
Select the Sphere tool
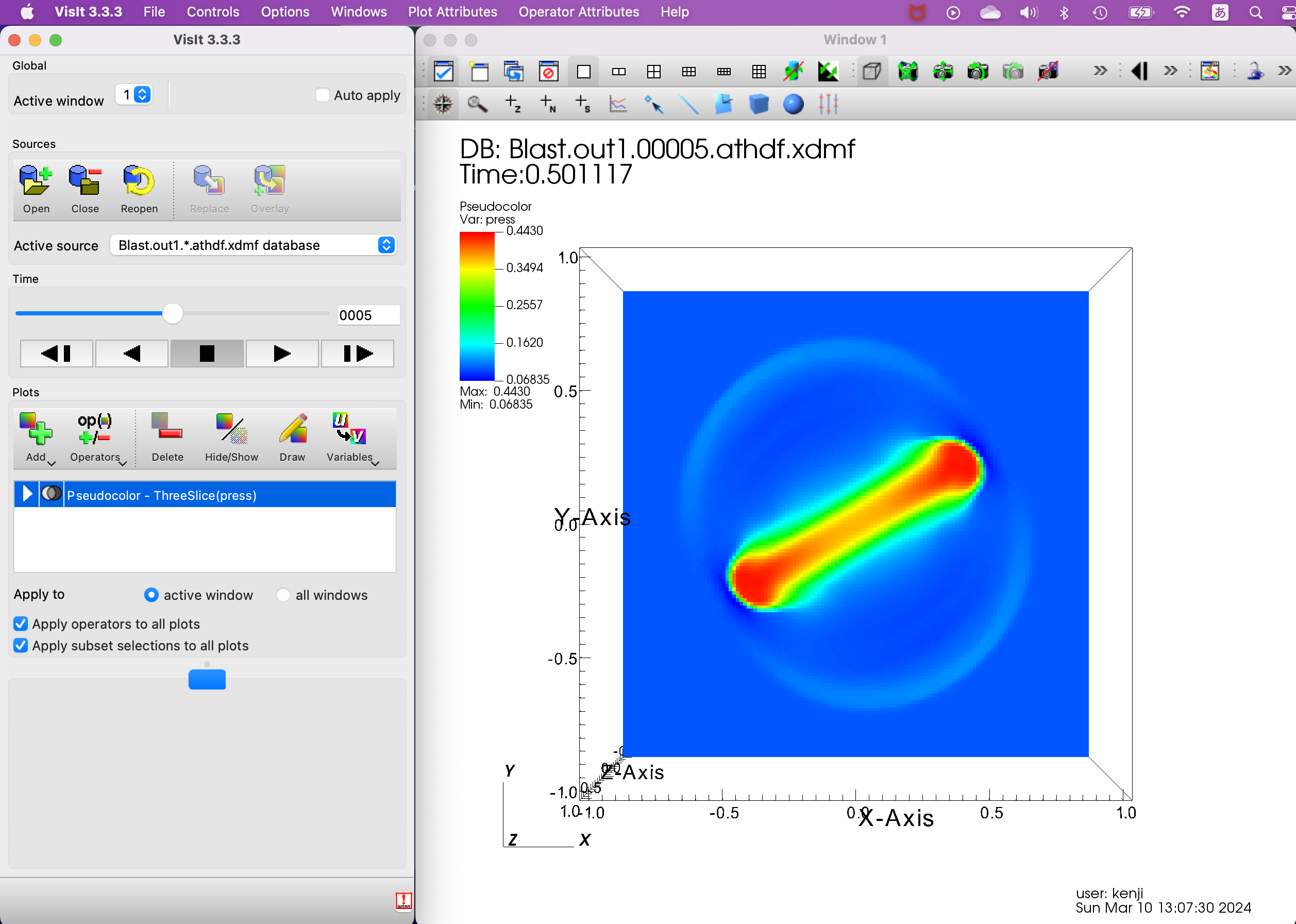(x=793, y=104)
